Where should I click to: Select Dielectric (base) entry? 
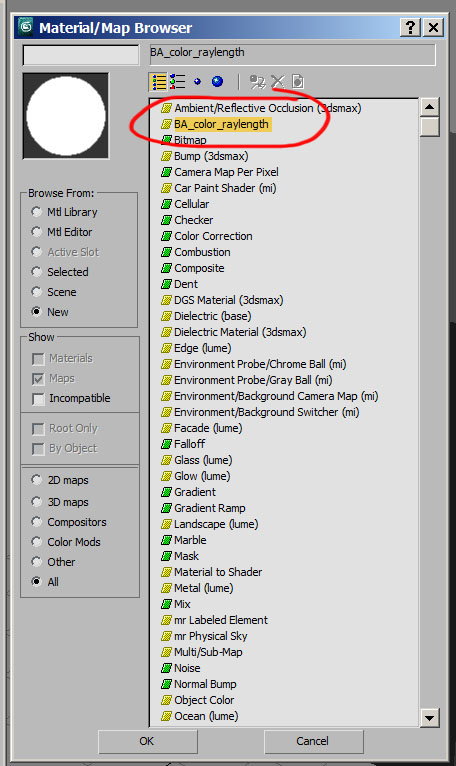(x=213, y=316)
